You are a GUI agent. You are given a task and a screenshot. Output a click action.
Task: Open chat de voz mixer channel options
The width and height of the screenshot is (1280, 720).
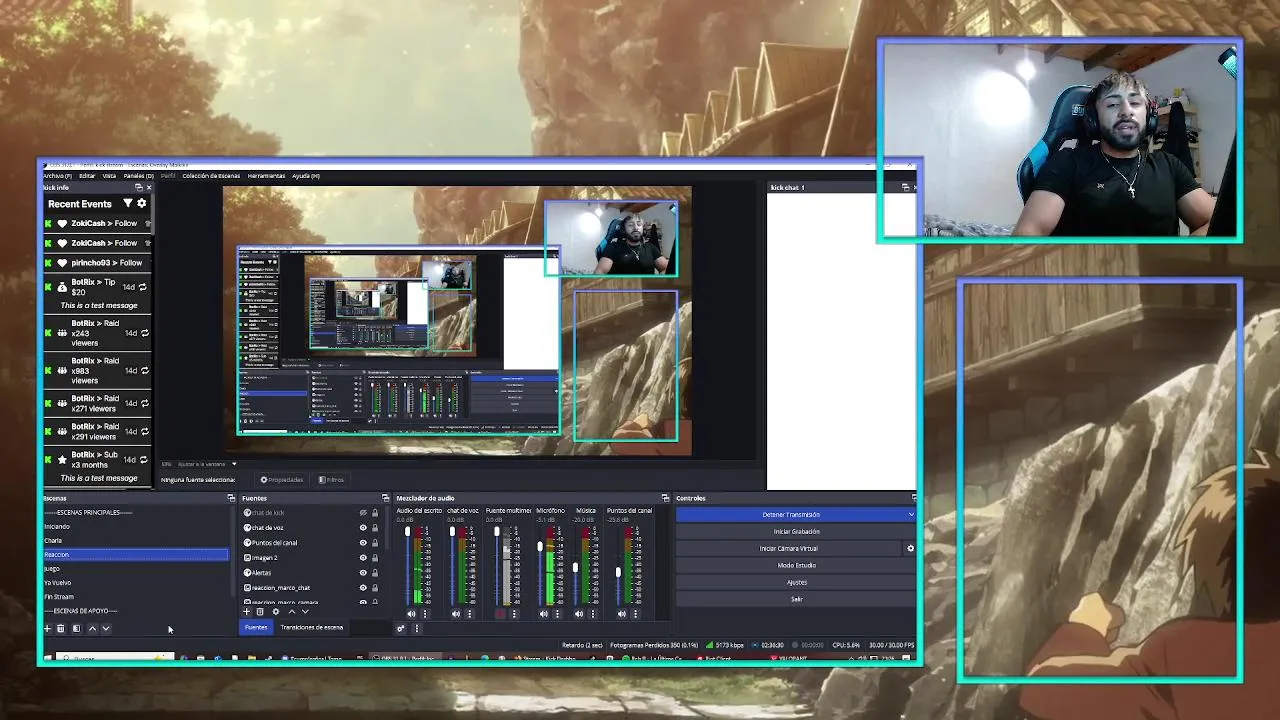pos(469,614)
